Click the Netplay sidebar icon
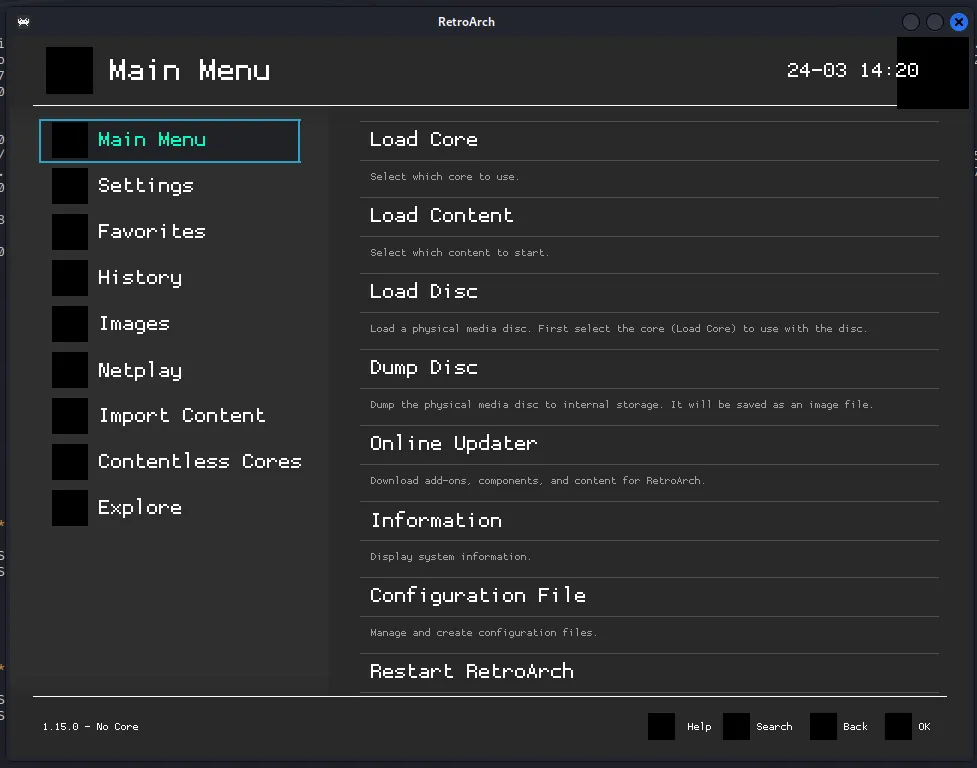The image size is (977, 768). (x=70, y=370)
